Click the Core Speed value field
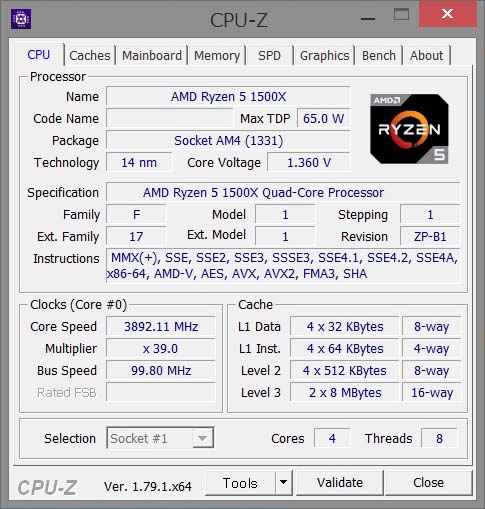485x509 pixels. coord(161,326)
